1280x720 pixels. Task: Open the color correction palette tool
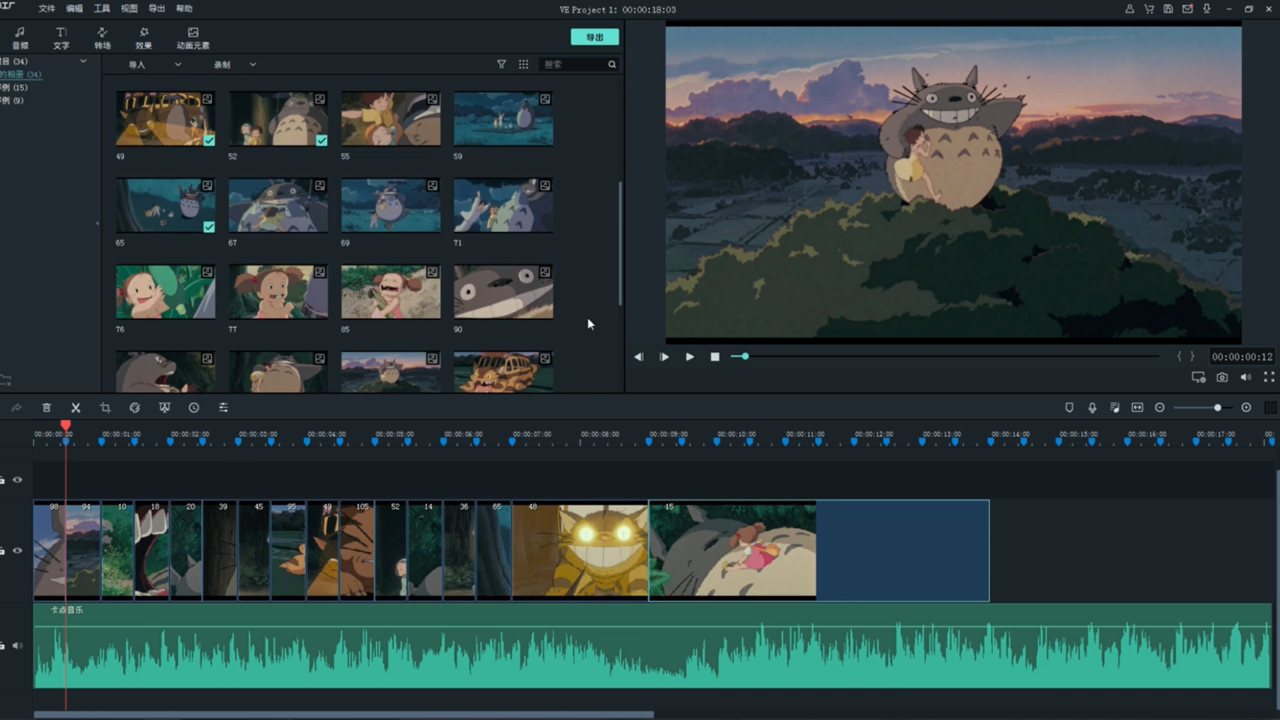(134, 408)
